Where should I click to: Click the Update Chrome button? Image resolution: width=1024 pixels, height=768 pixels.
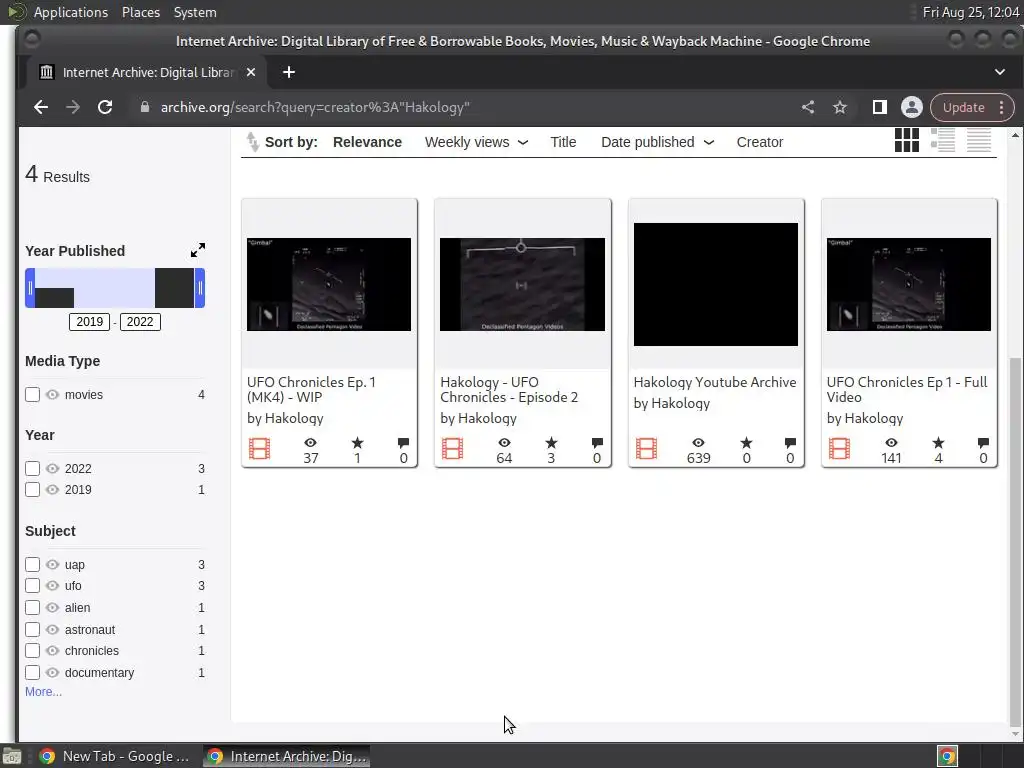point(963,107)
